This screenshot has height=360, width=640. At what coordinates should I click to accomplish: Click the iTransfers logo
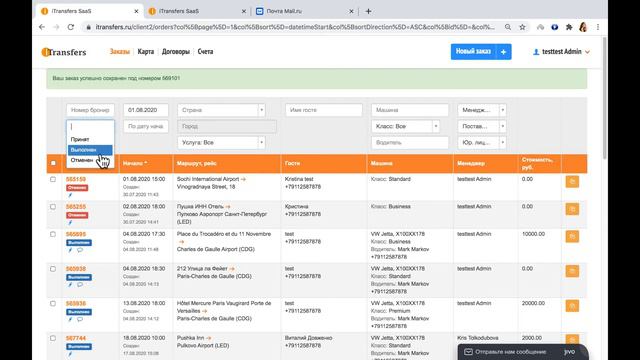(x=64, y=52)
